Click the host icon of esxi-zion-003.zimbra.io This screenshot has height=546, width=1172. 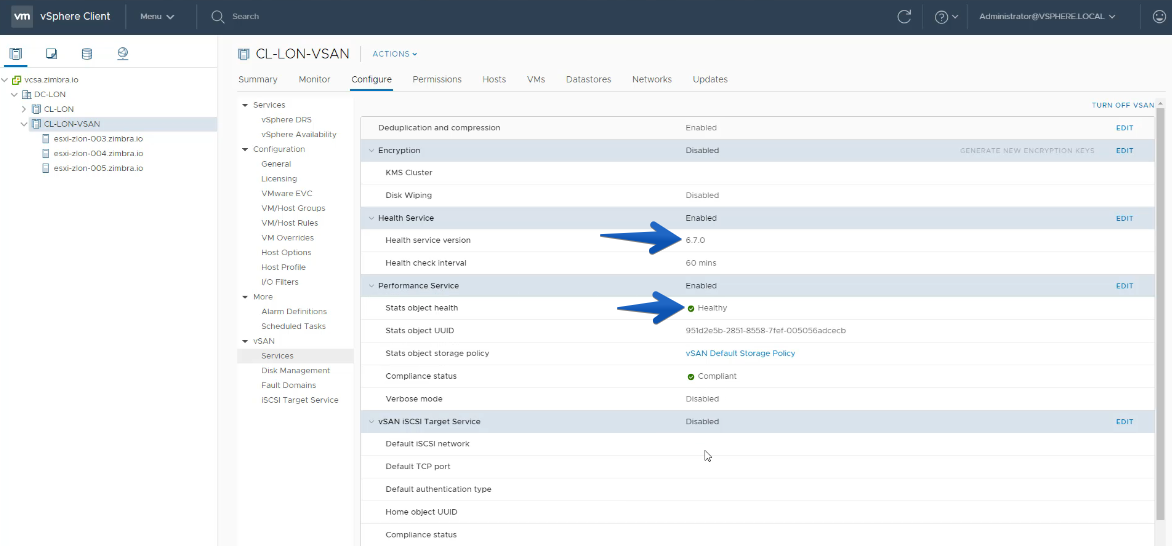46,138
